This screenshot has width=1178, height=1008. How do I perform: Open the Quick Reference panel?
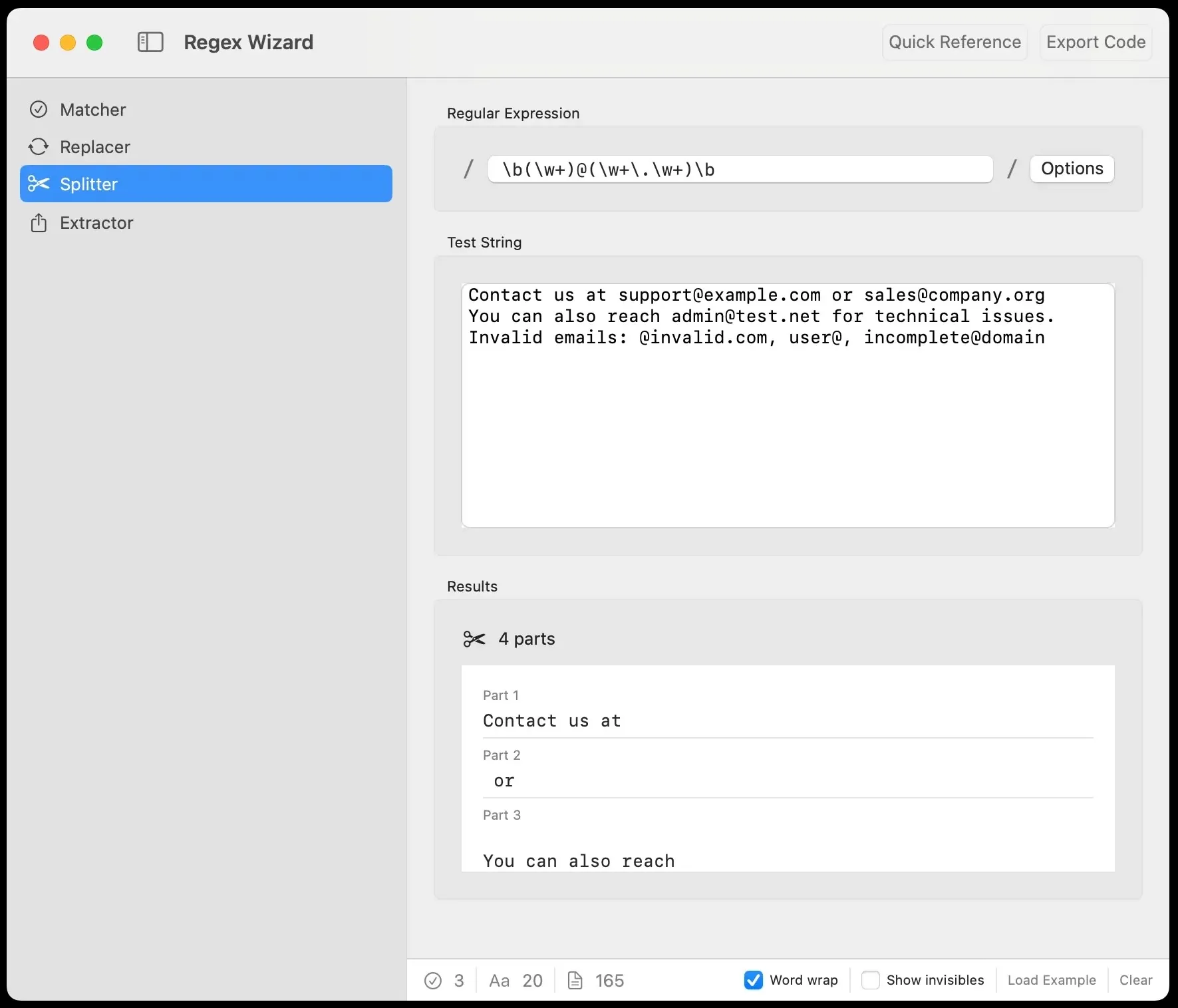955,43
